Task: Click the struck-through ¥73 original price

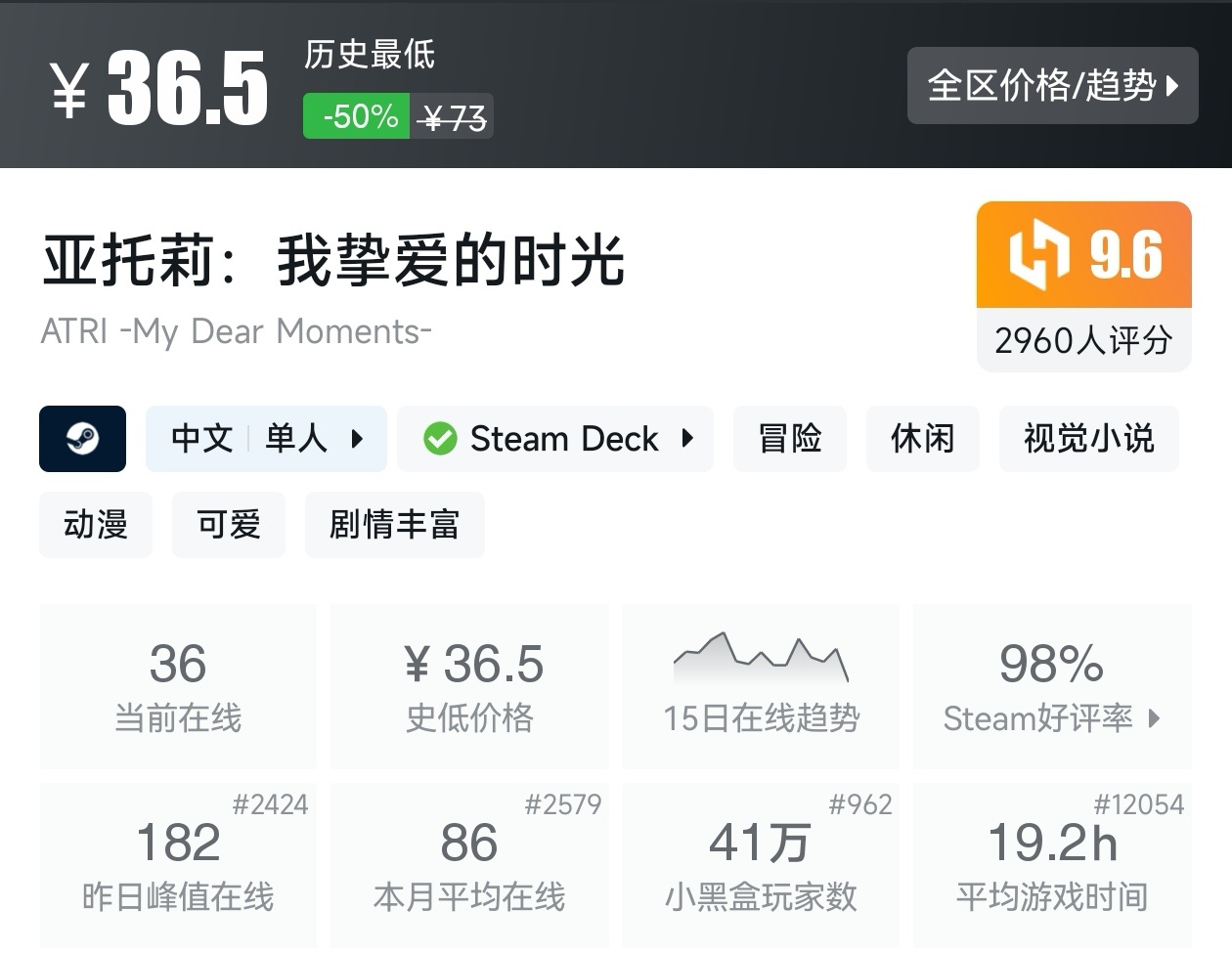Action: coord(452,117)
